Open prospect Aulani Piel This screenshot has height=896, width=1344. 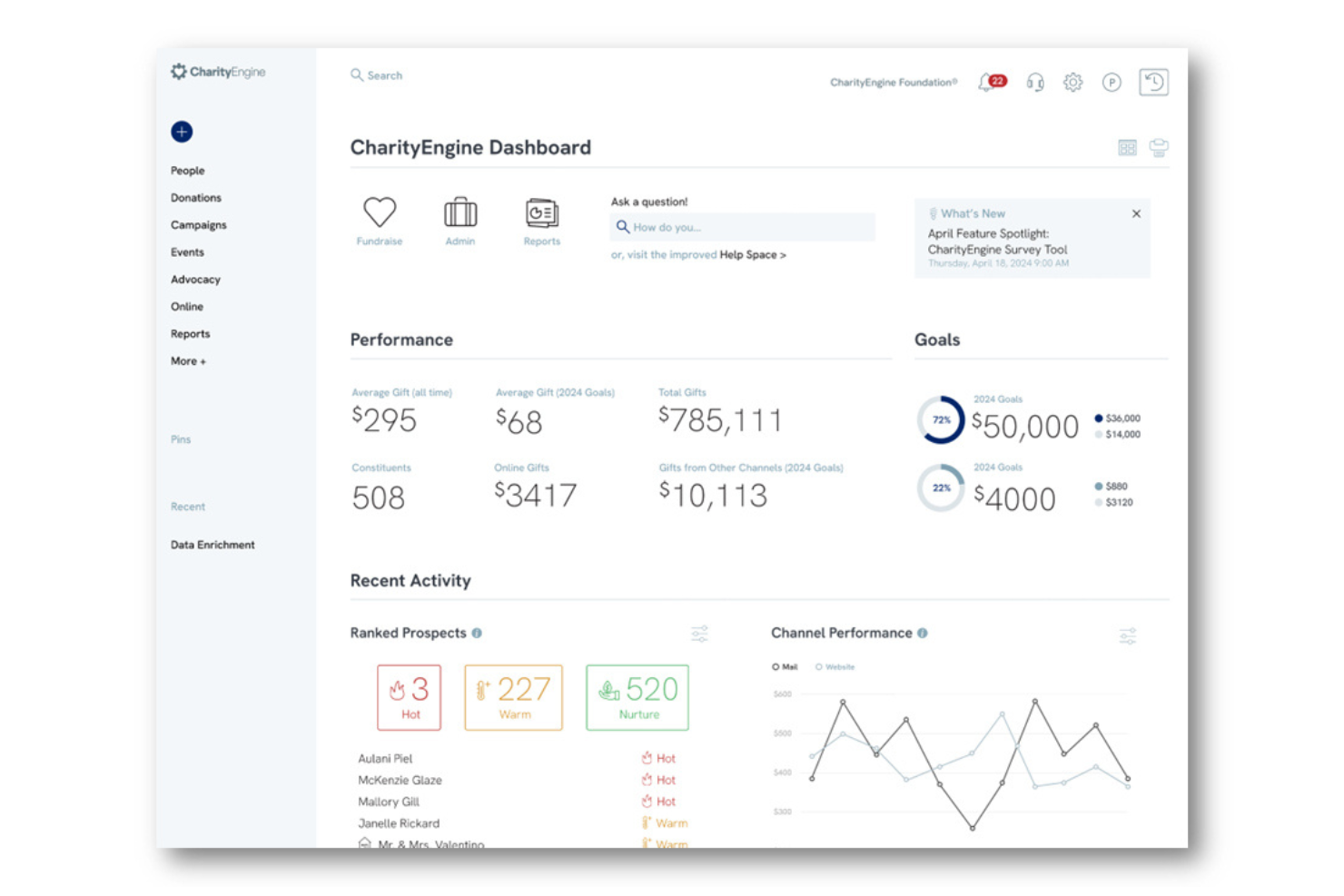click(385, 758)
